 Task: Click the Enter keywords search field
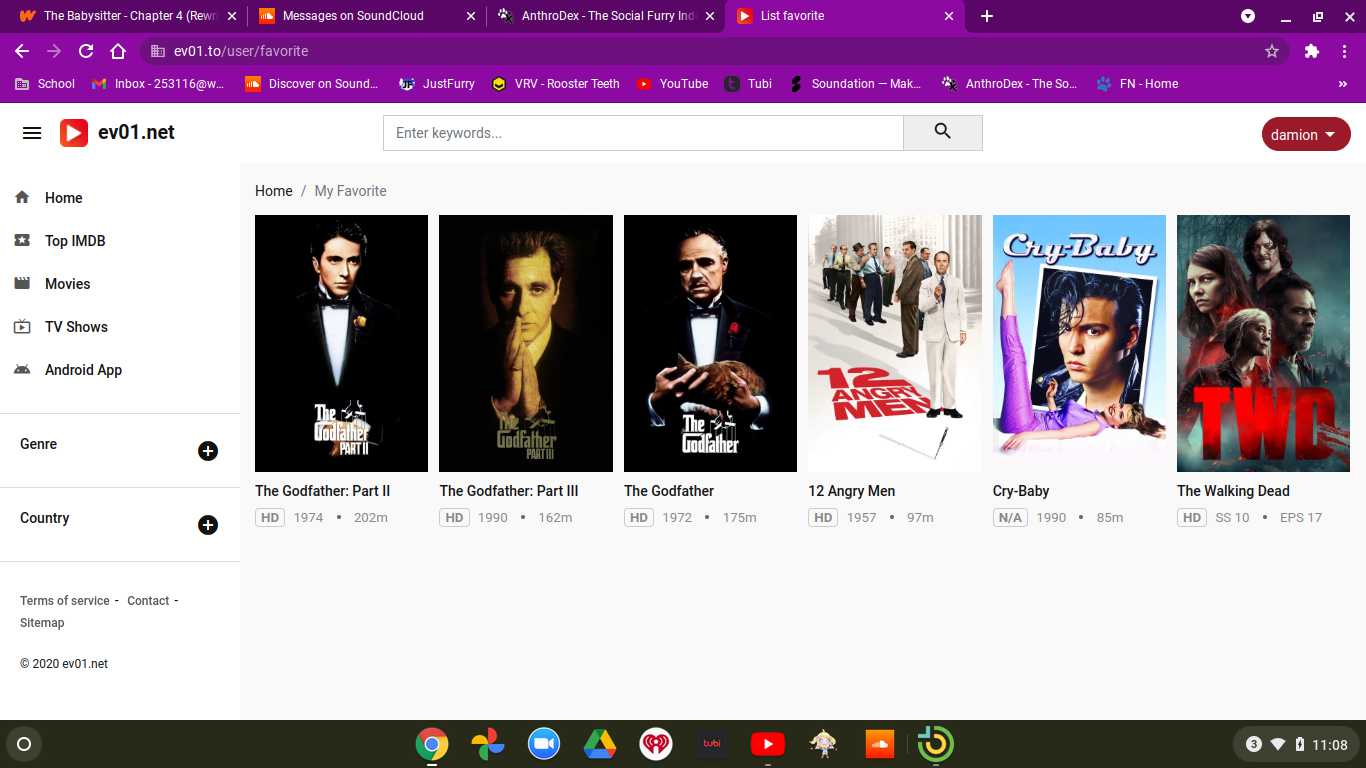coord(643,132)
